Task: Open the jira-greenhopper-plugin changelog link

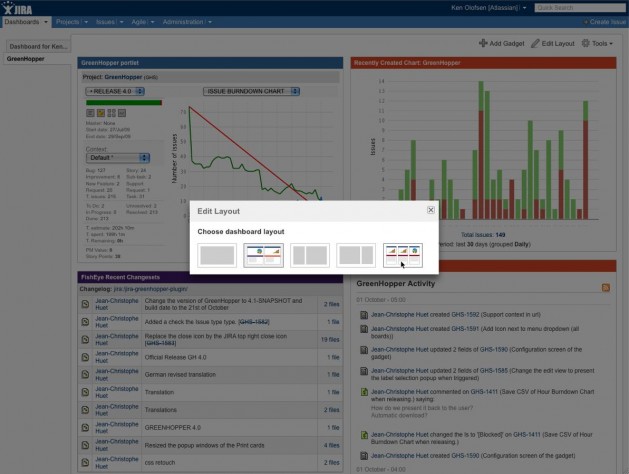Action: point(151,289)
